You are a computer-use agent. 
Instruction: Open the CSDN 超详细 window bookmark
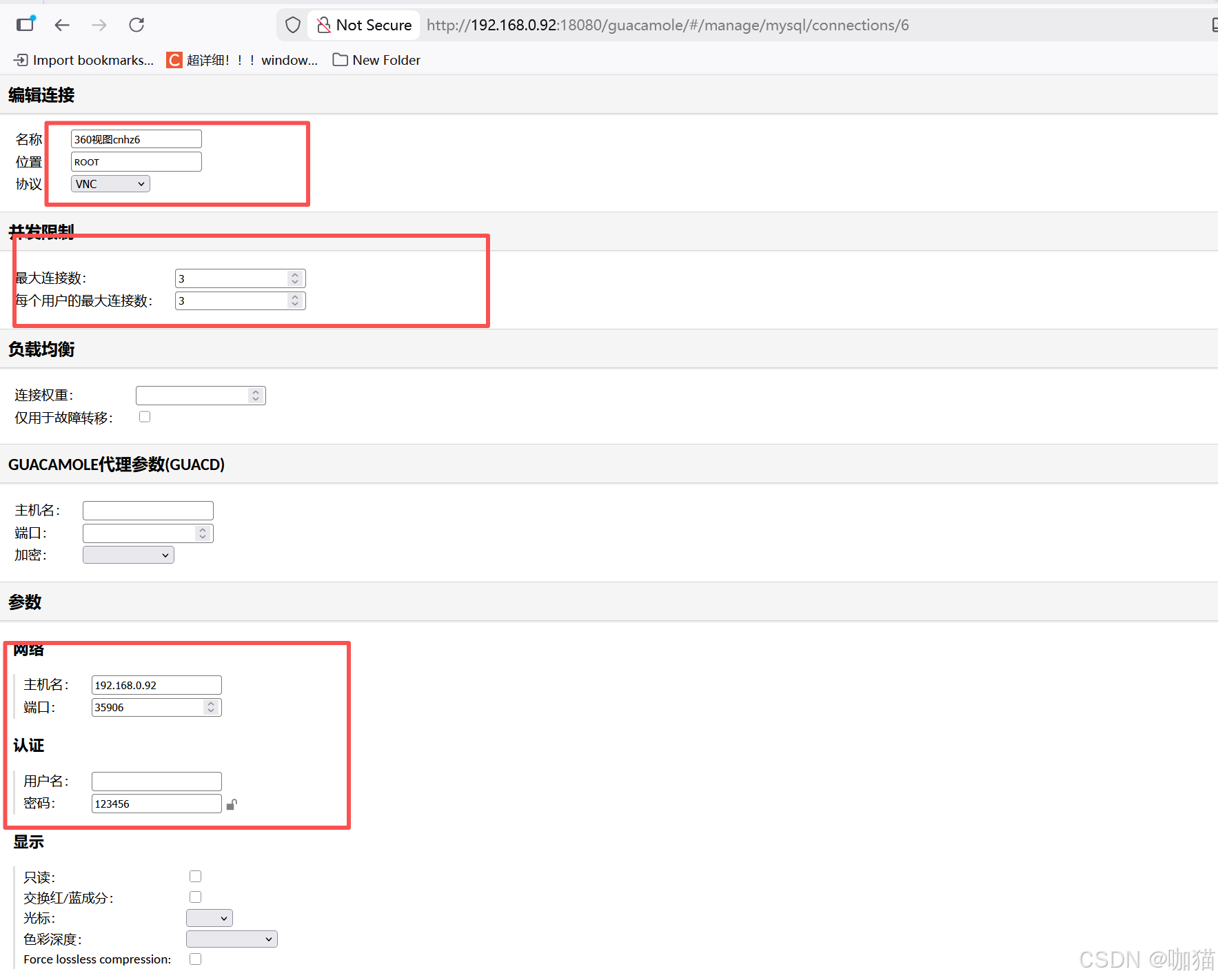[x=242, y=60]
